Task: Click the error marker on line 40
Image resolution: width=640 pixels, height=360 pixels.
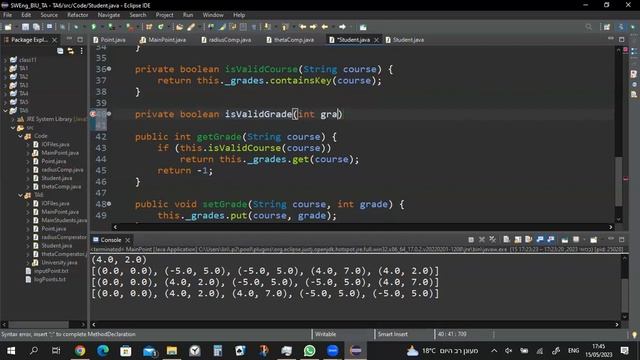Action: (x=93, y=114)
